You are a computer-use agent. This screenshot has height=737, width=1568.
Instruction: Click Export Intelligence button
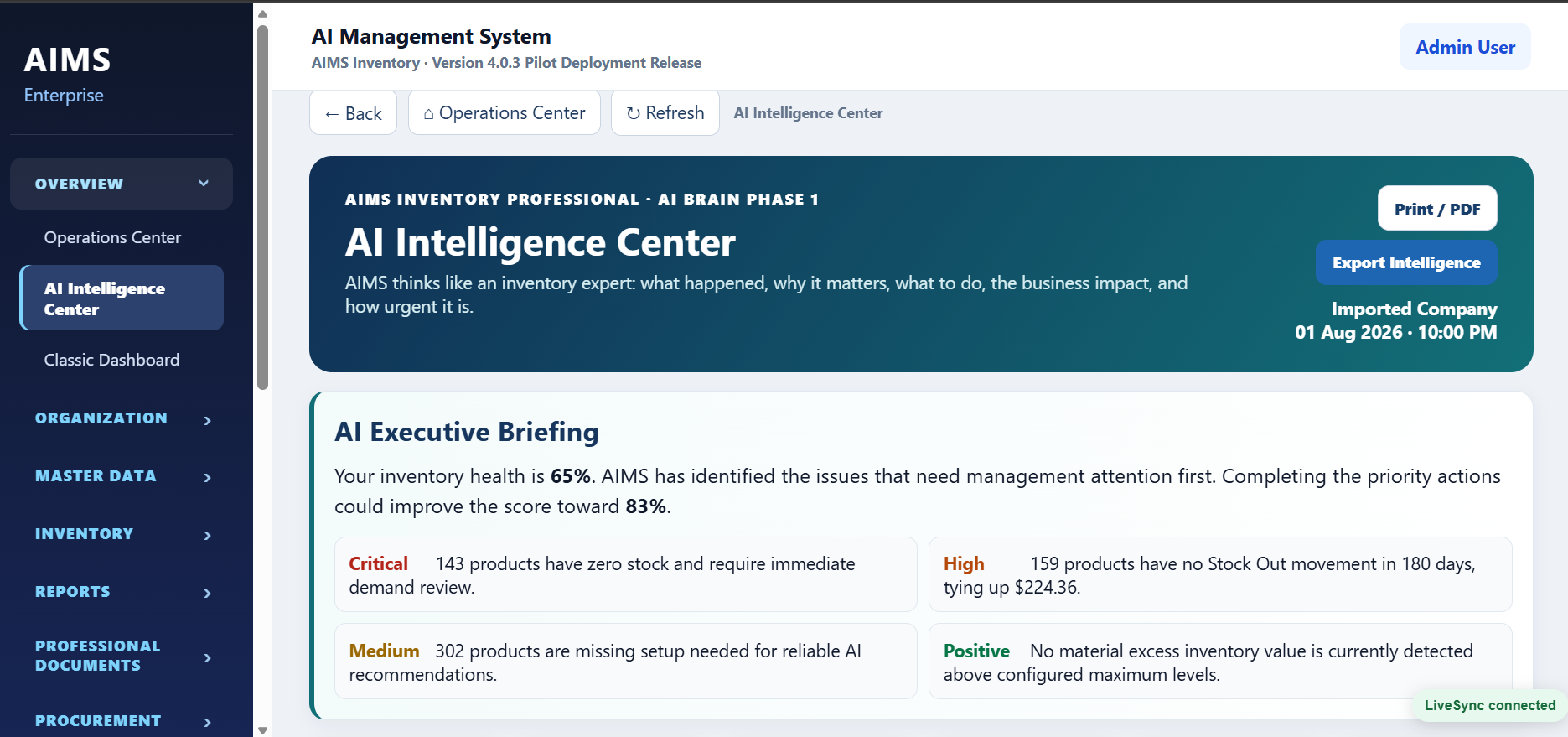1406,262
